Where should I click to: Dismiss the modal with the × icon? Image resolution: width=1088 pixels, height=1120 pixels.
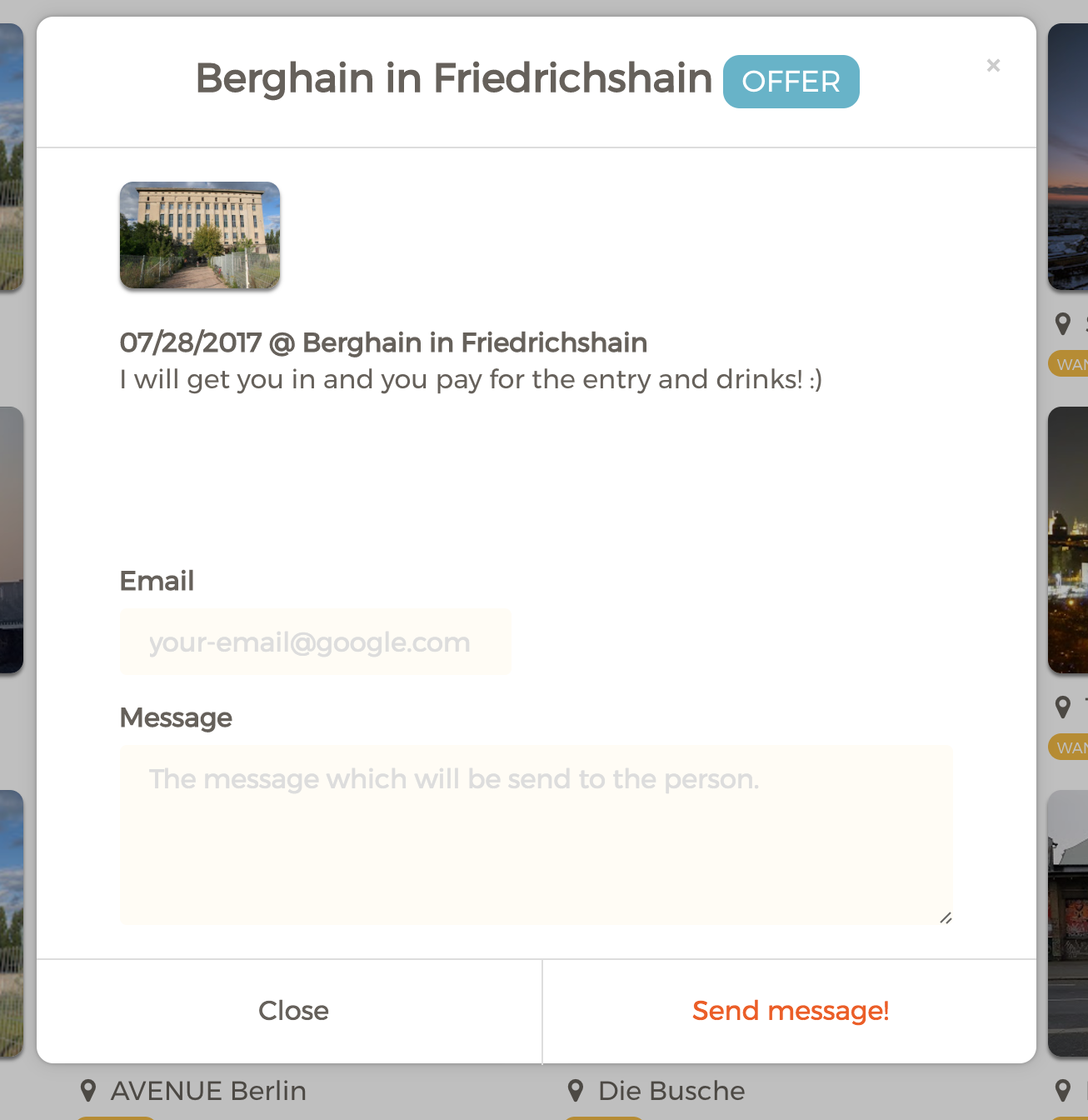tap(993, 66)
